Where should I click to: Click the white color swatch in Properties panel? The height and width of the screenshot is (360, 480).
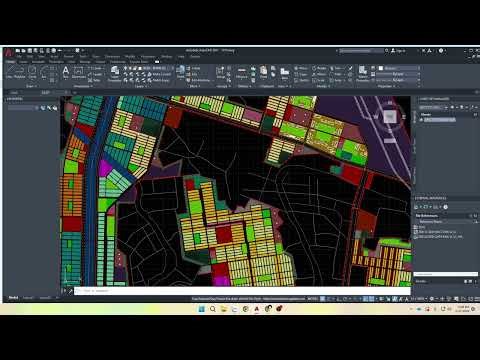[381, 68]
